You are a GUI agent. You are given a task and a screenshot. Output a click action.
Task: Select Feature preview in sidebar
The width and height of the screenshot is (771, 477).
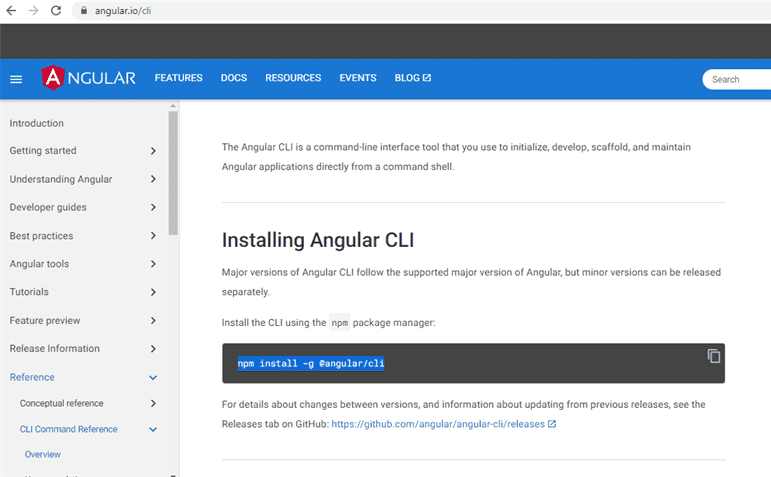tap(45, 320)
